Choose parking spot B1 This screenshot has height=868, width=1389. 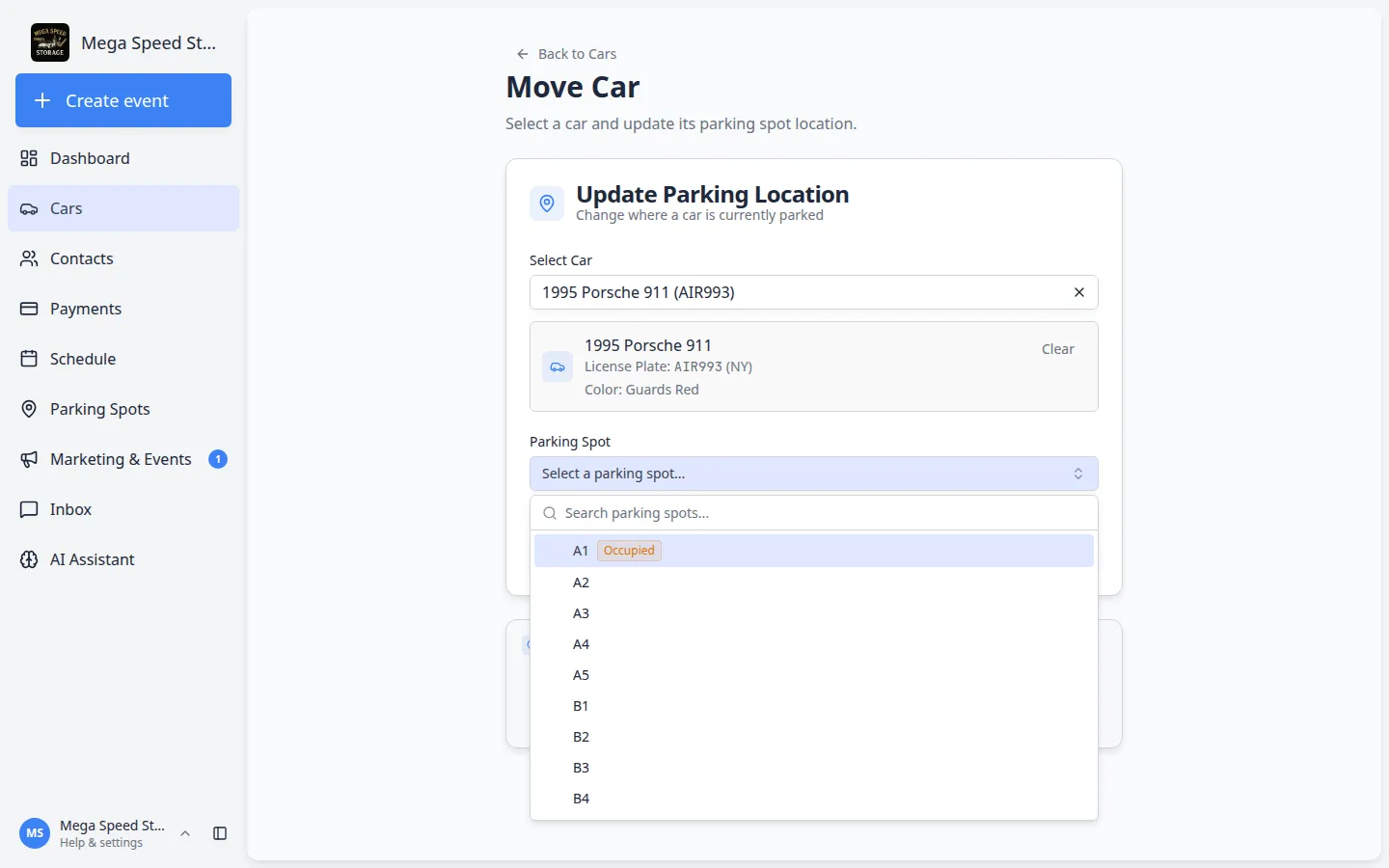814,706
